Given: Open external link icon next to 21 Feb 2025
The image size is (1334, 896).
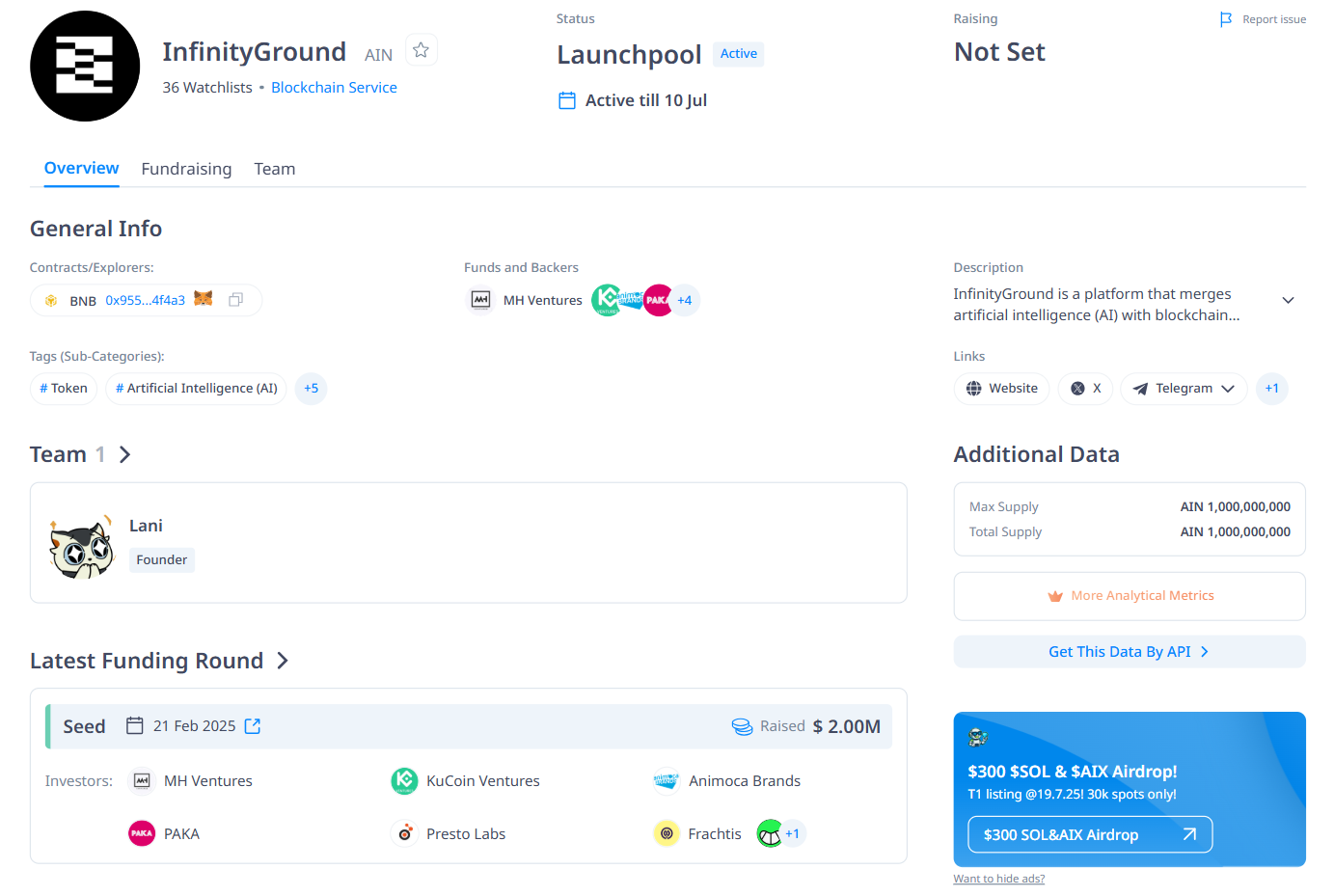Looking at the screenshot, I should [253, 726].
